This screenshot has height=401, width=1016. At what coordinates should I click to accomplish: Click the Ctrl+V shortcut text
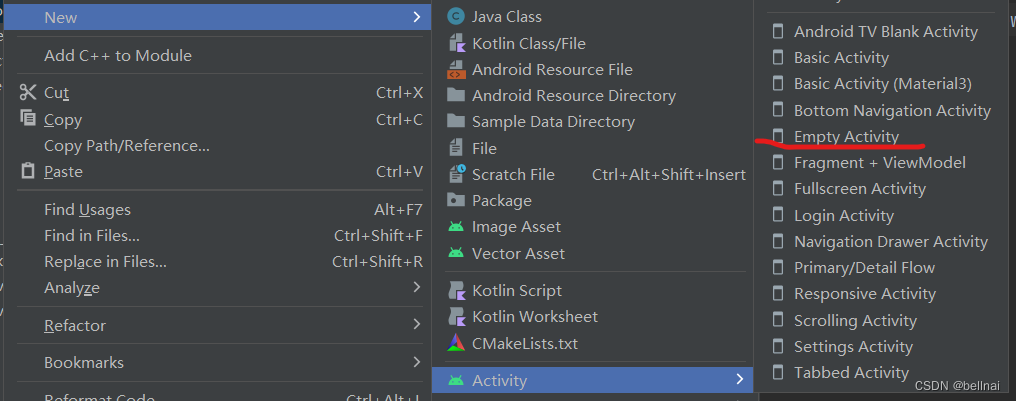click(x=399, y=172)
